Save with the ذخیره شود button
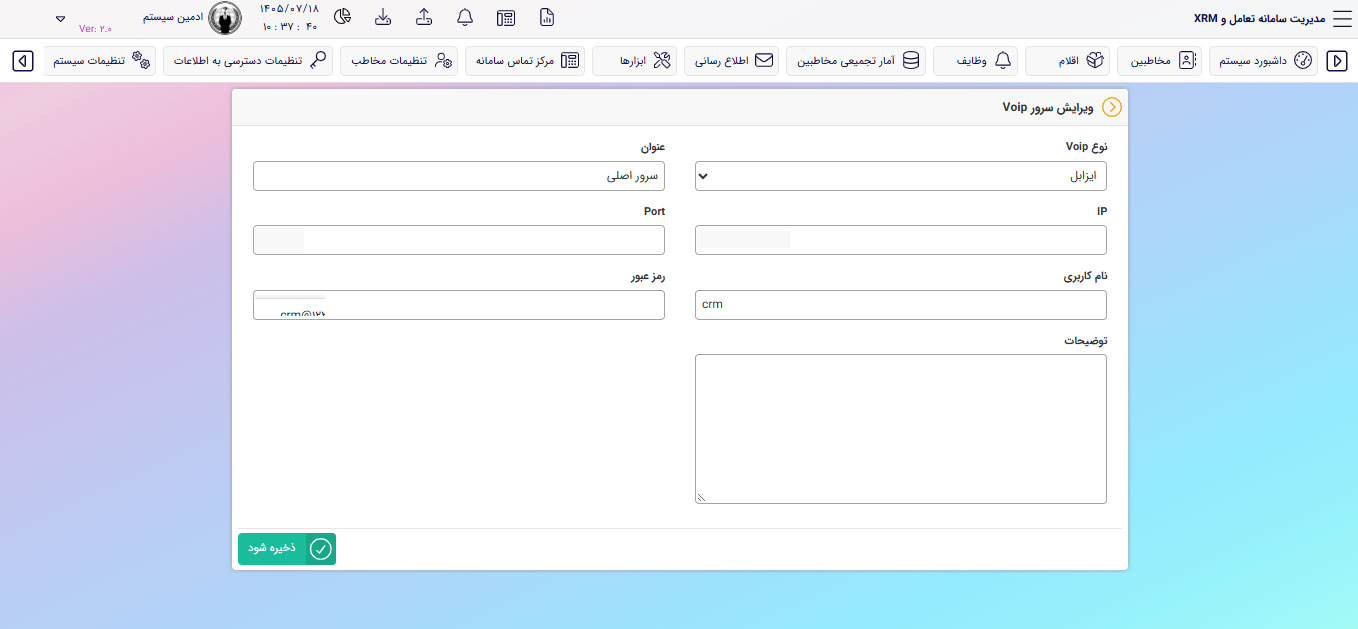 (287, 549)
